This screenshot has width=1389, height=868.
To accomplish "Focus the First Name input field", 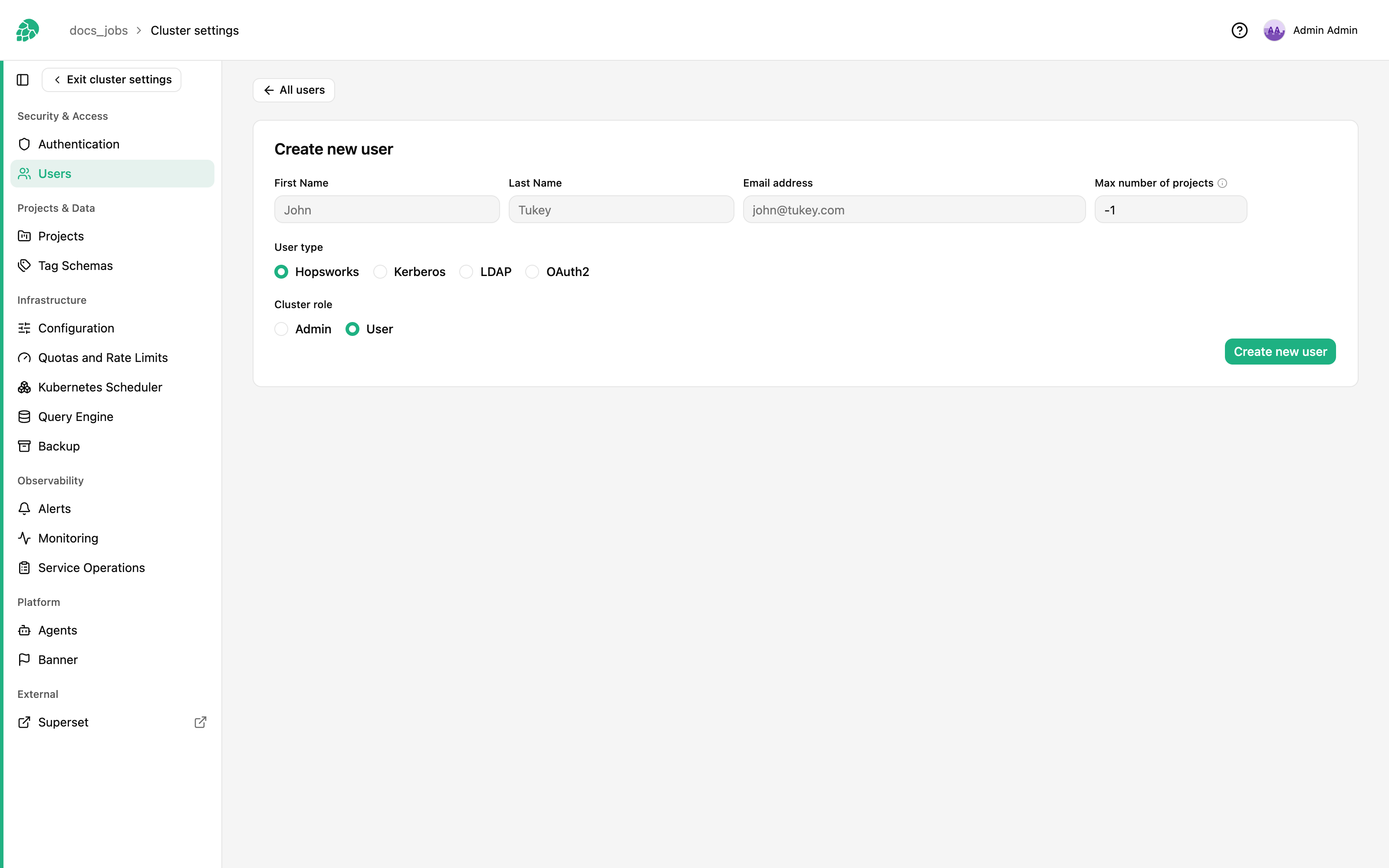I will tap(387, 210).
